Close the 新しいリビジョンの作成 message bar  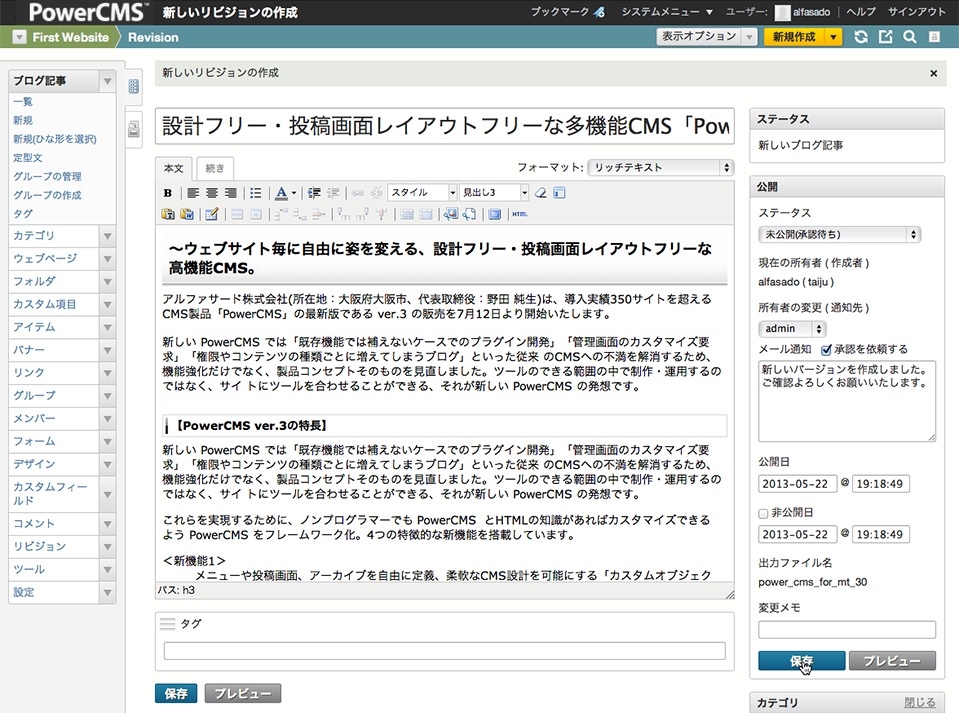point(933,73)
